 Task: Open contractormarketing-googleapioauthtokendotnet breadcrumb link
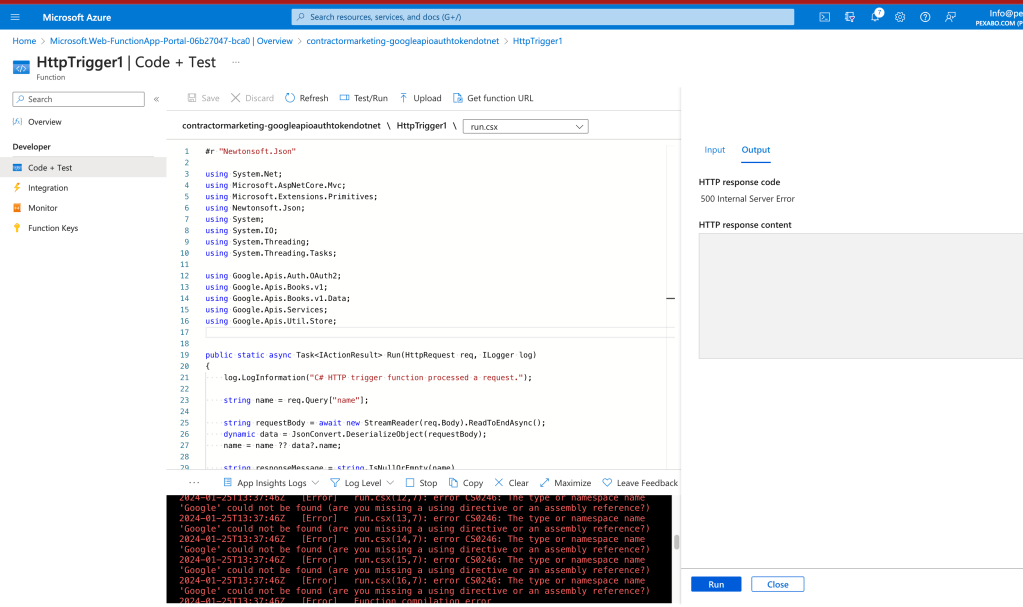403,41
